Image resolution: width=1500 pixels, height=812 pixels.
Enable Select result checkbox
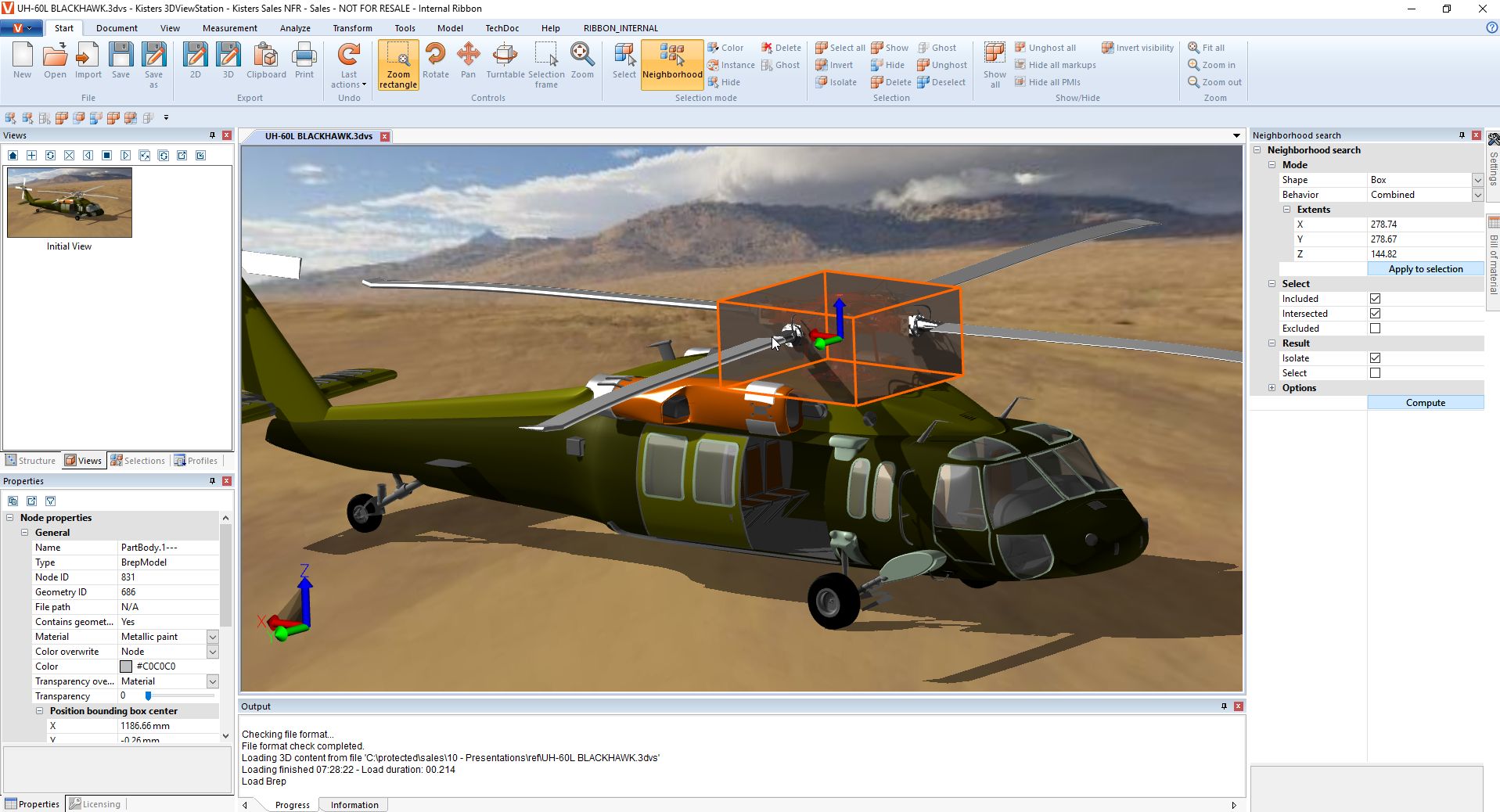(1375, 373)
